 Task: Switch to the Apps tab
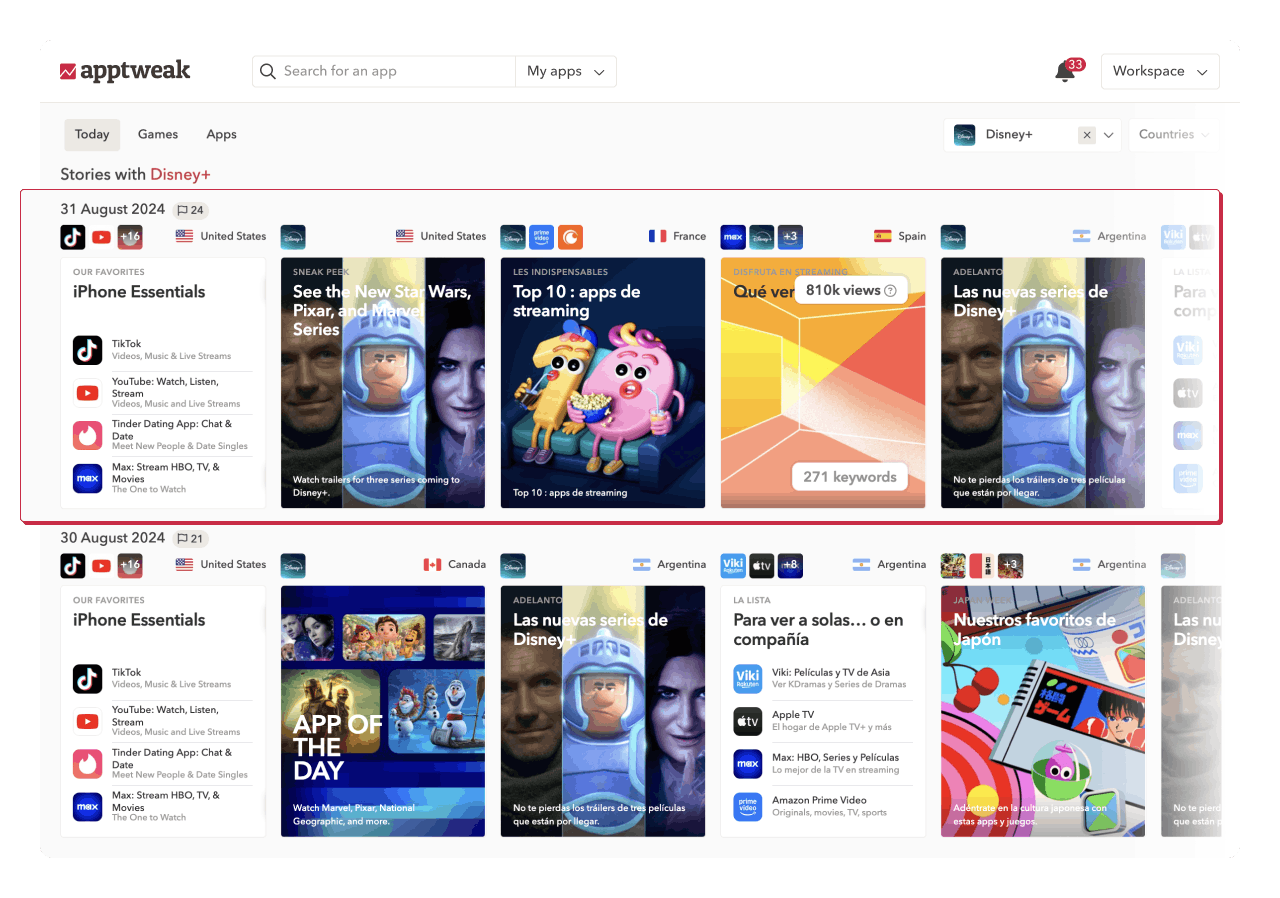[x=221, y=134]
